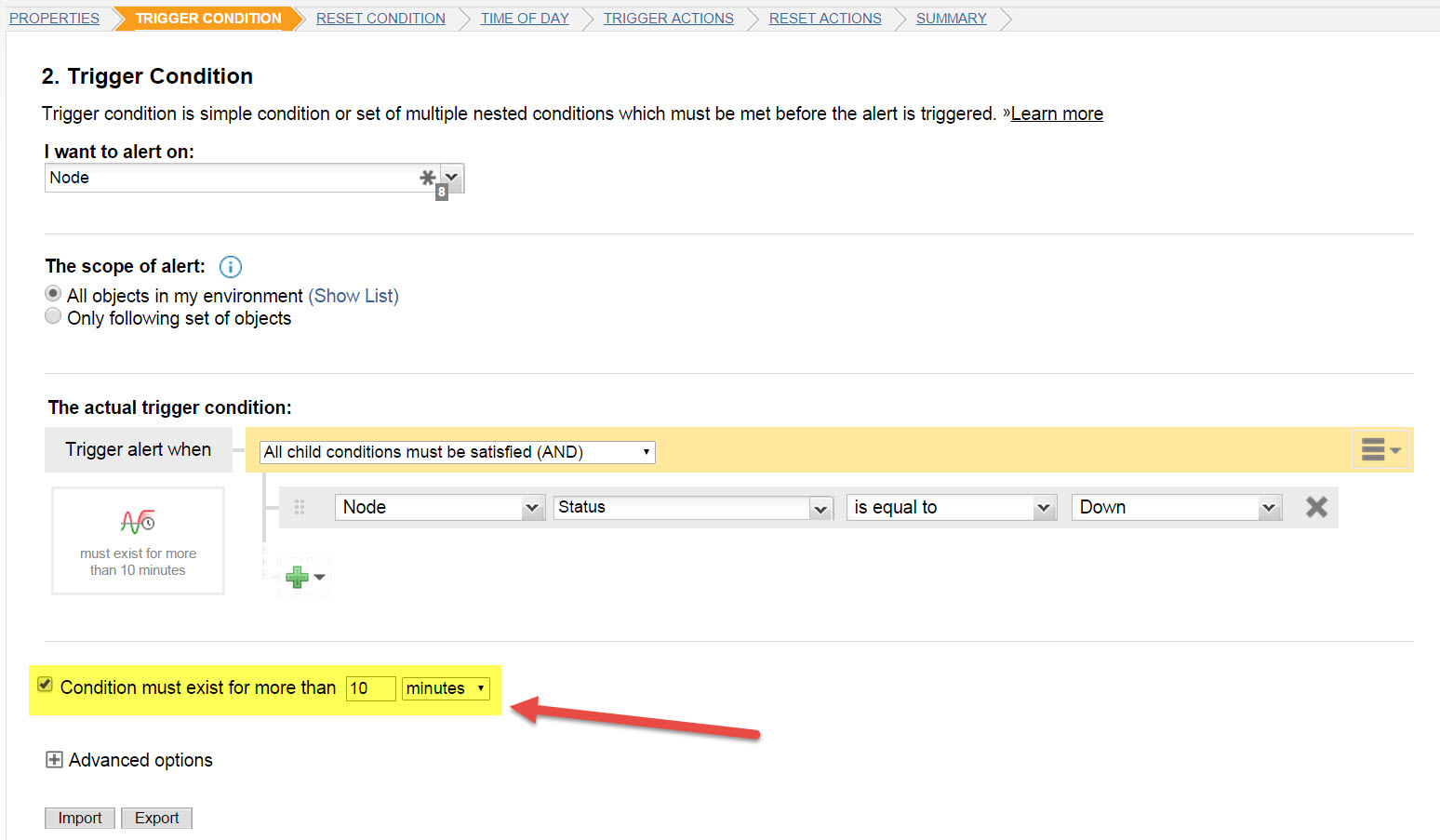This screenshot has height=840, width=1440.
Task: Select All objects in my environment
Action: coord(53,294)
